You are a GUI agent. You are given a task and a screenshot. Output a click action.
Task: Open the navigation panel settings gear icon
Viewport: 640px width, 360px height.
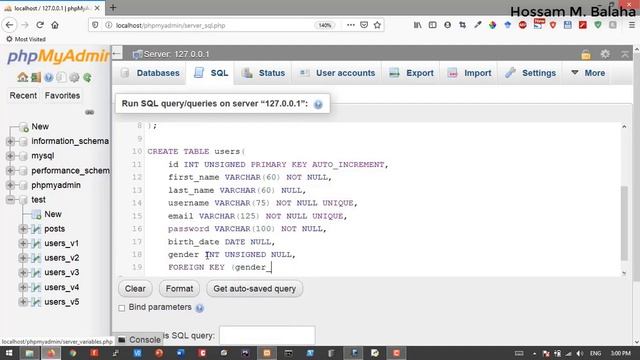click(x=74, y=77)
